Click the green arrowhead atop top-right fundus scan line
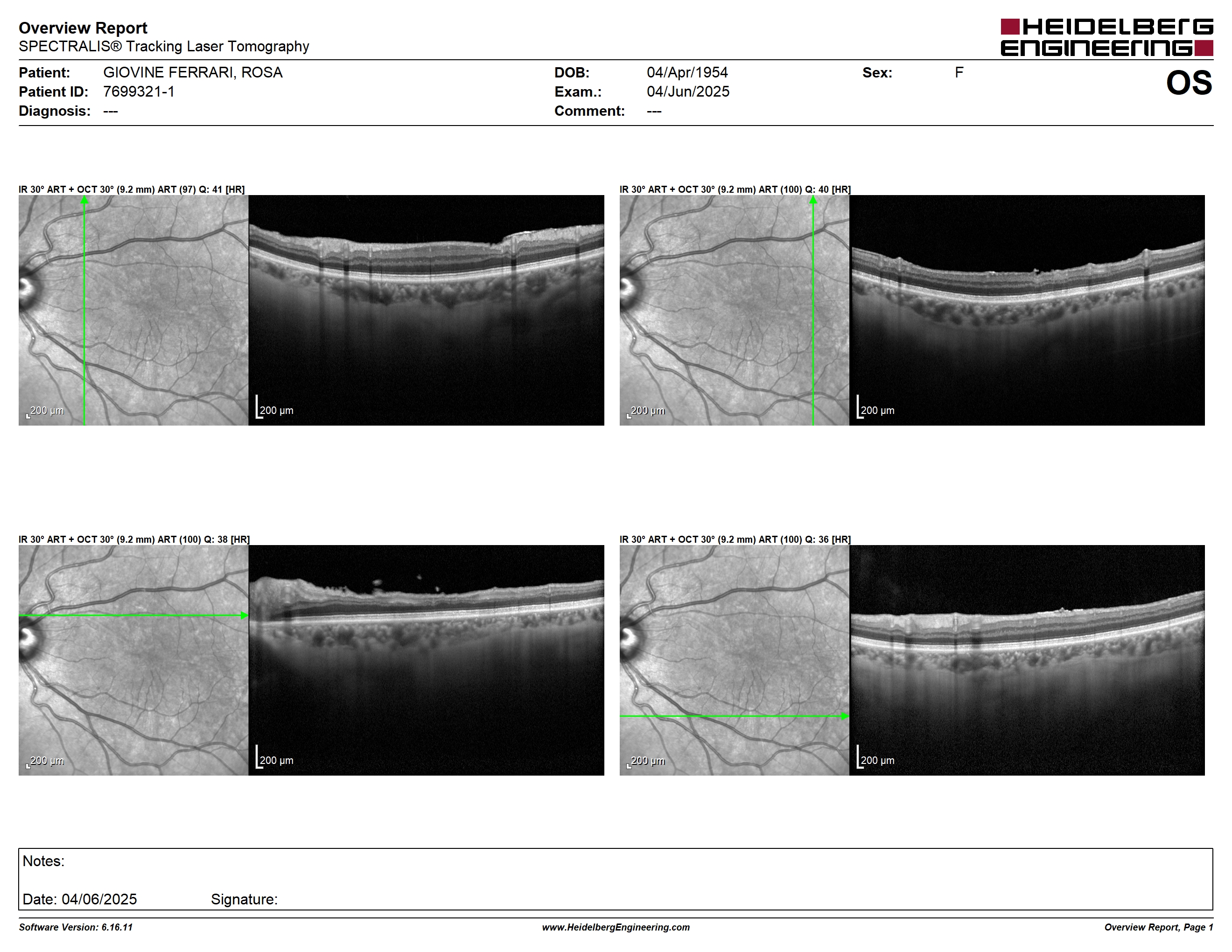The height and width of the screenshot is (952, 1232). pyautogui.click(x=813, y=200)
